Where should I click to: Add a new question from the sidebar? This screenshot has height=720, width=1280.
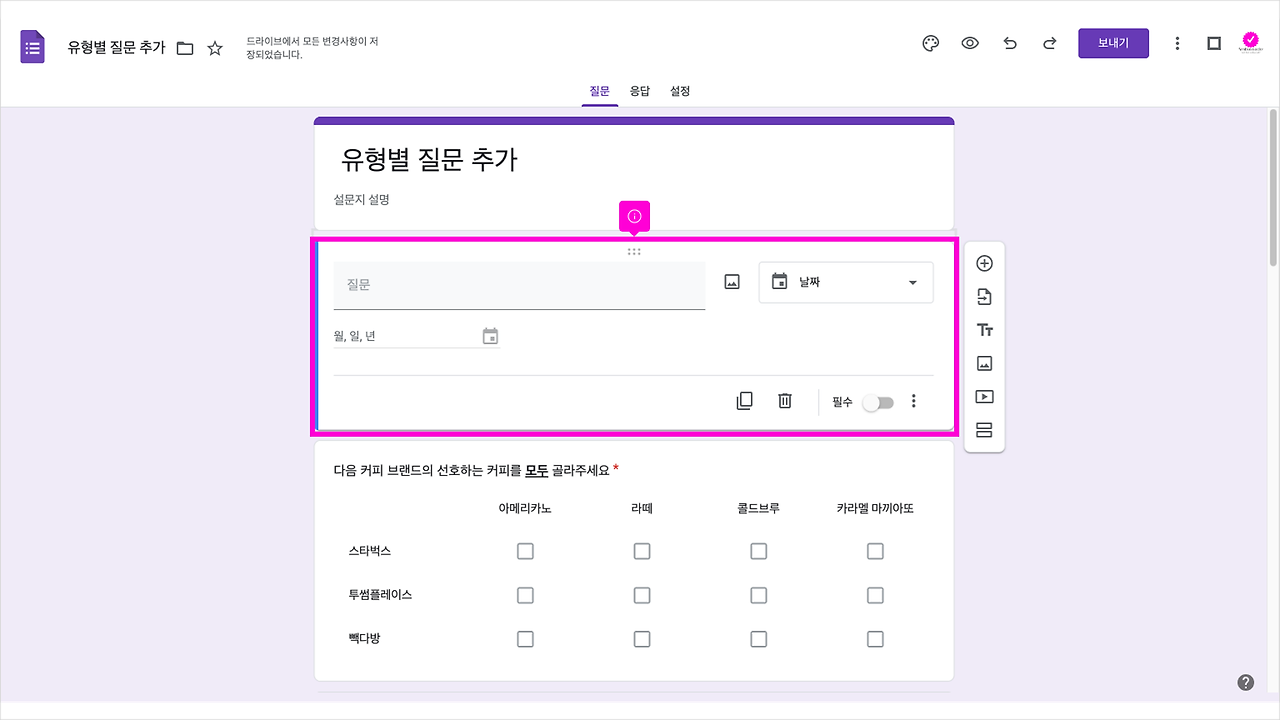[x=984, y=262]
